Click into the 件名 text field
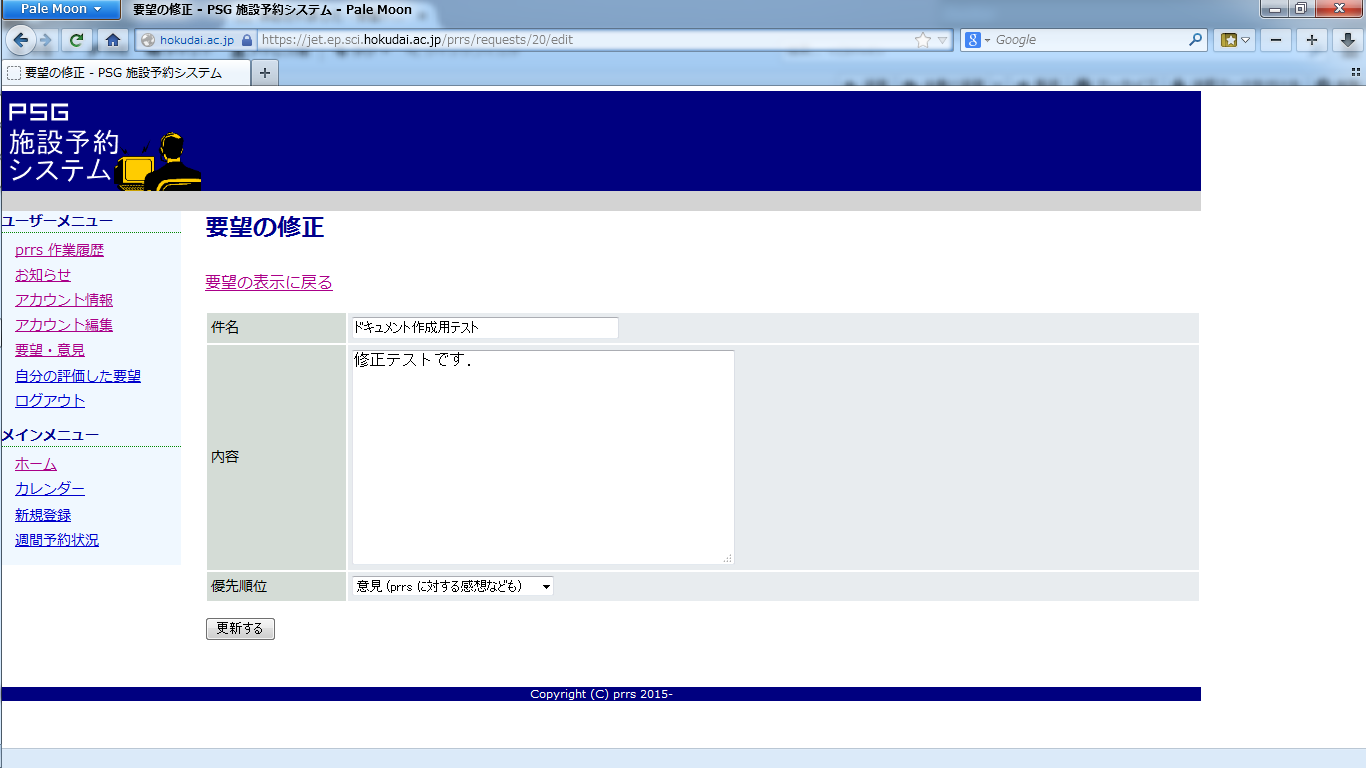This screenshot has width=1366, height=772. tap(485, 327)
